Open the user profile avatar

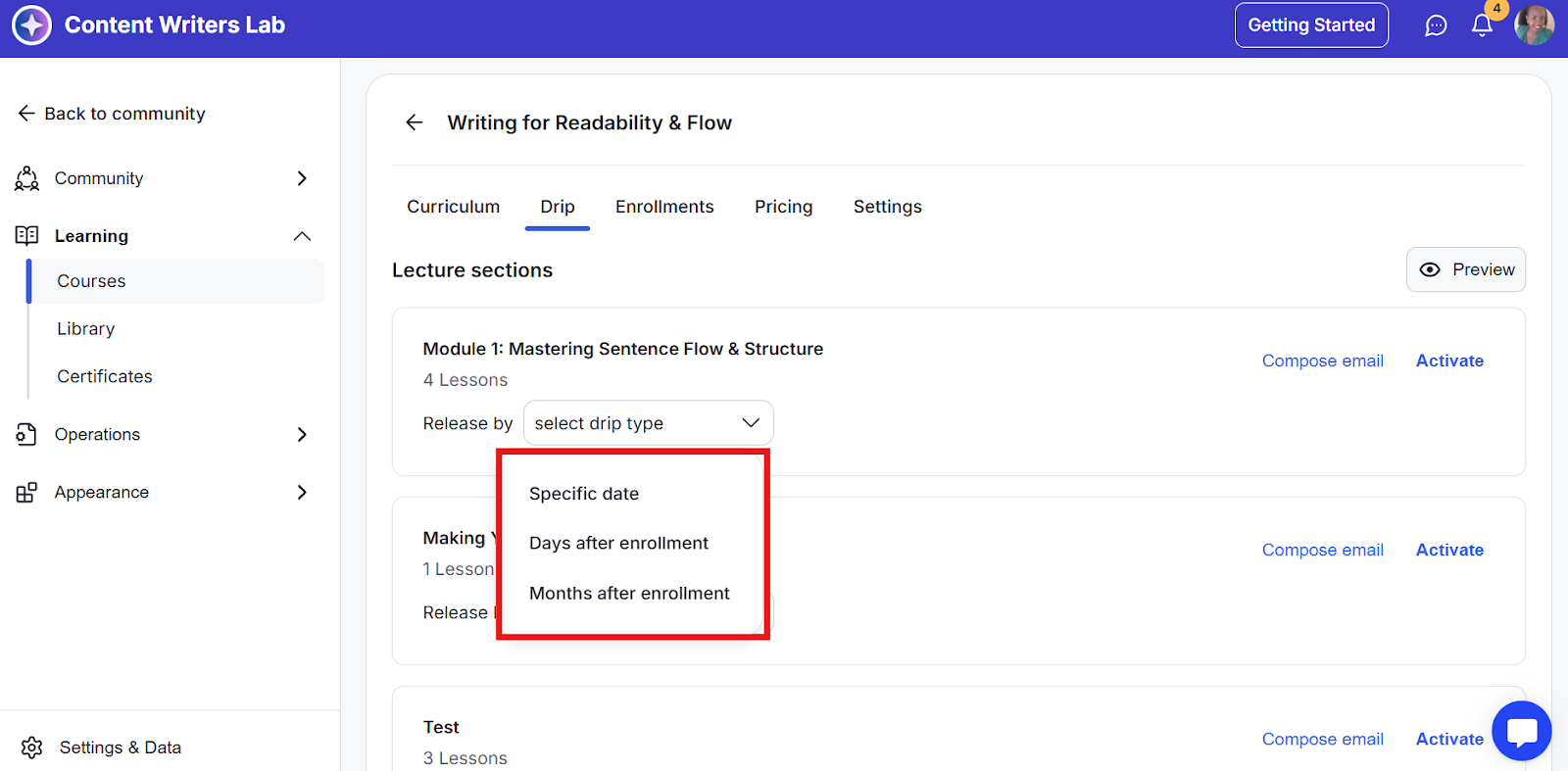[x=1534, y=25]
